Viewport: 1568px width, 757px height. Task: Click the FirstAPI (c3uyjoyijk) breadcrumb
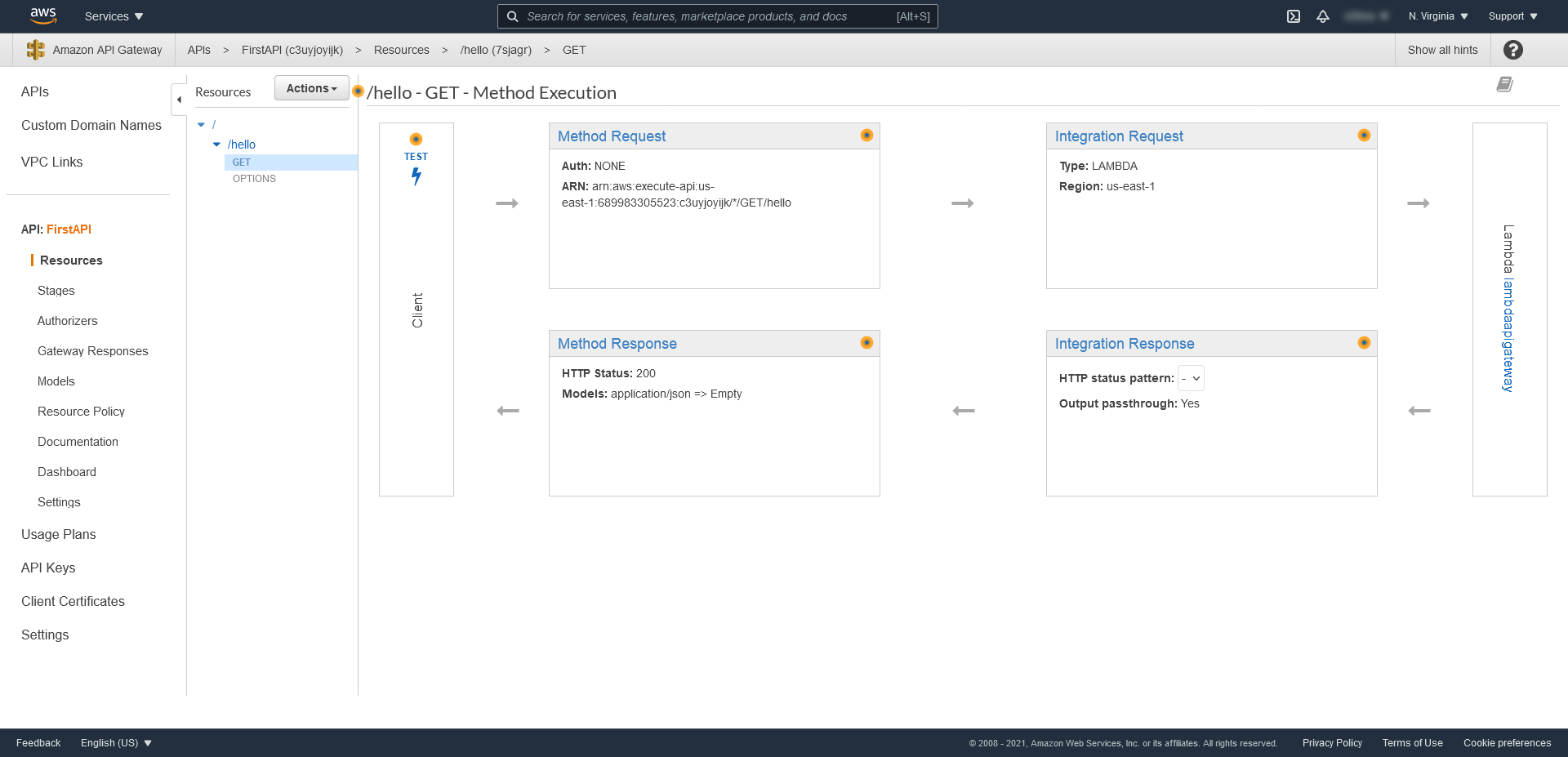coord(292,50)
